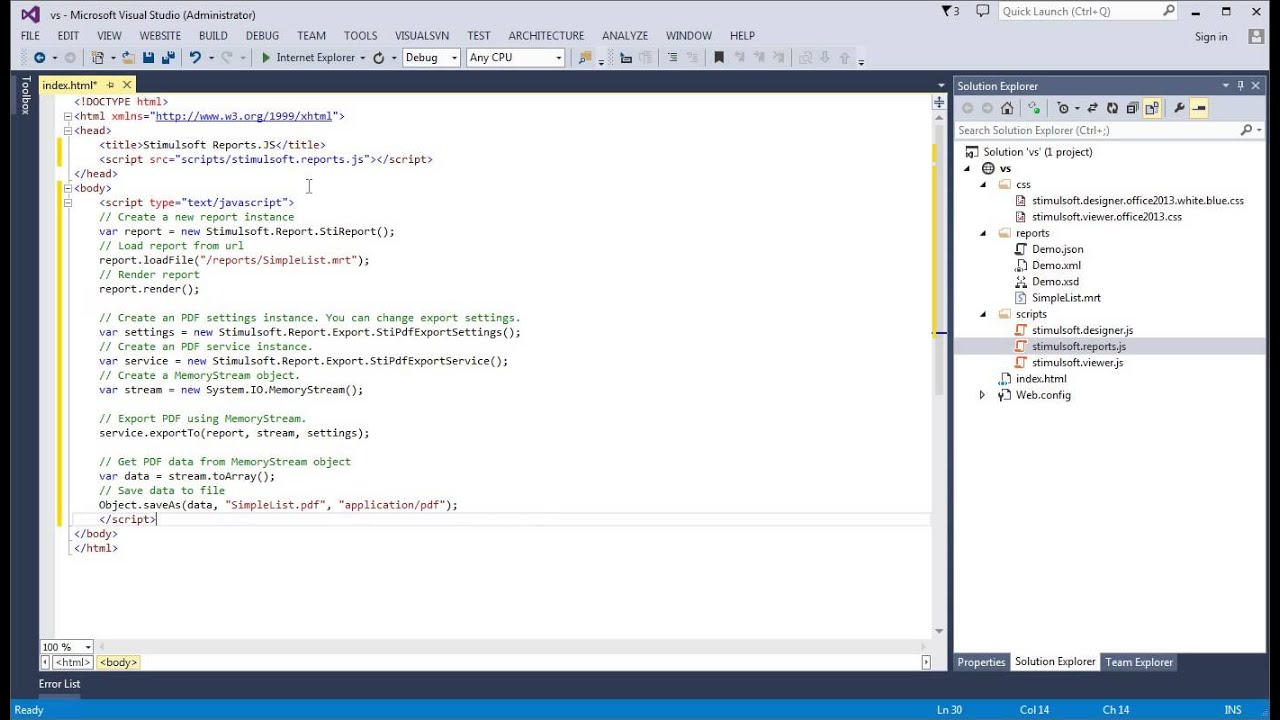The width and height of the screenshot is (1280, 720).
Task: Collapse the reports folder node
Action: pos(982,233)
